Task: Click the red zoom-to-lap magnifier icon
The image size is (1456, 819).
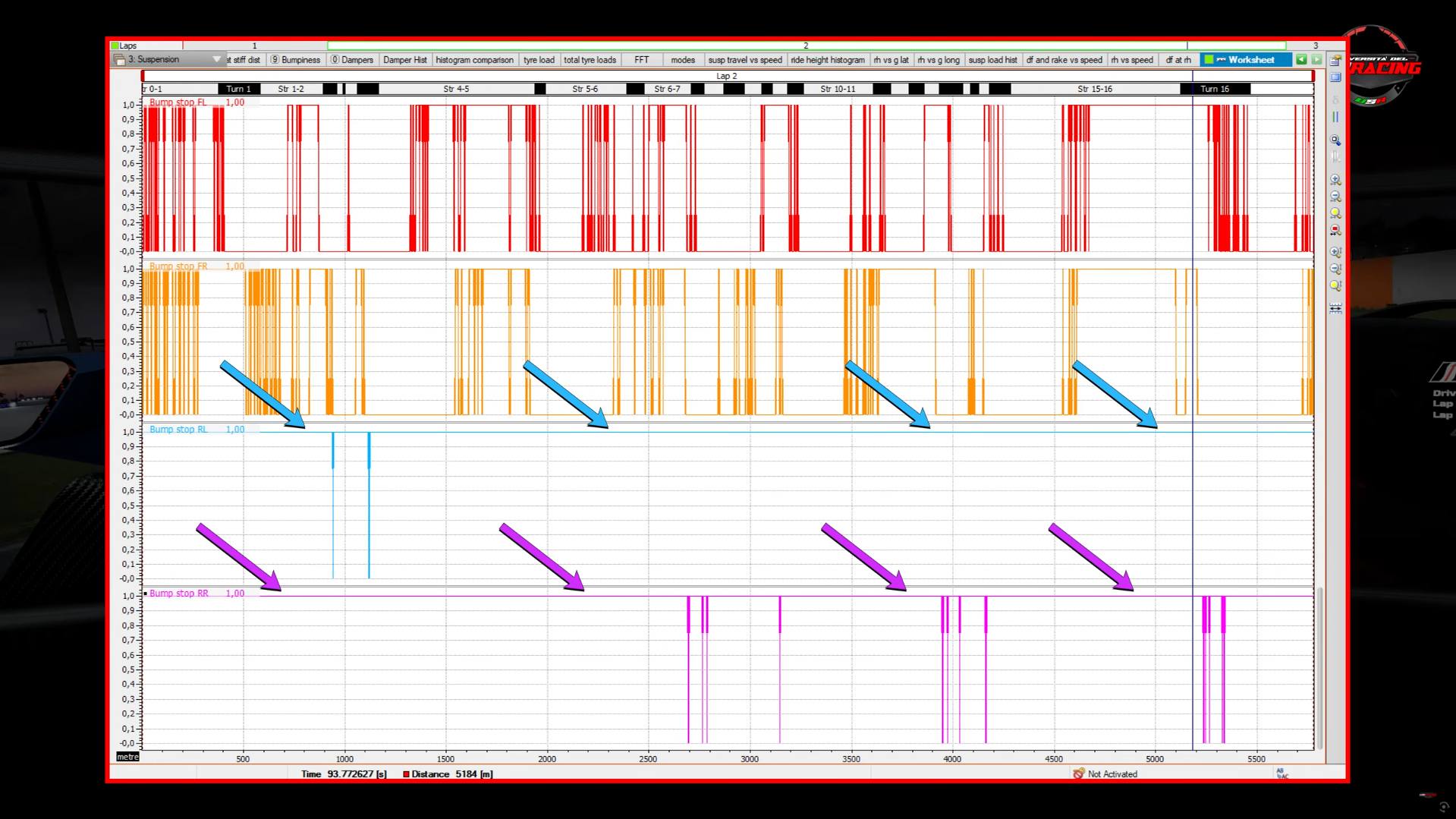Action: tap(1335, 230)
